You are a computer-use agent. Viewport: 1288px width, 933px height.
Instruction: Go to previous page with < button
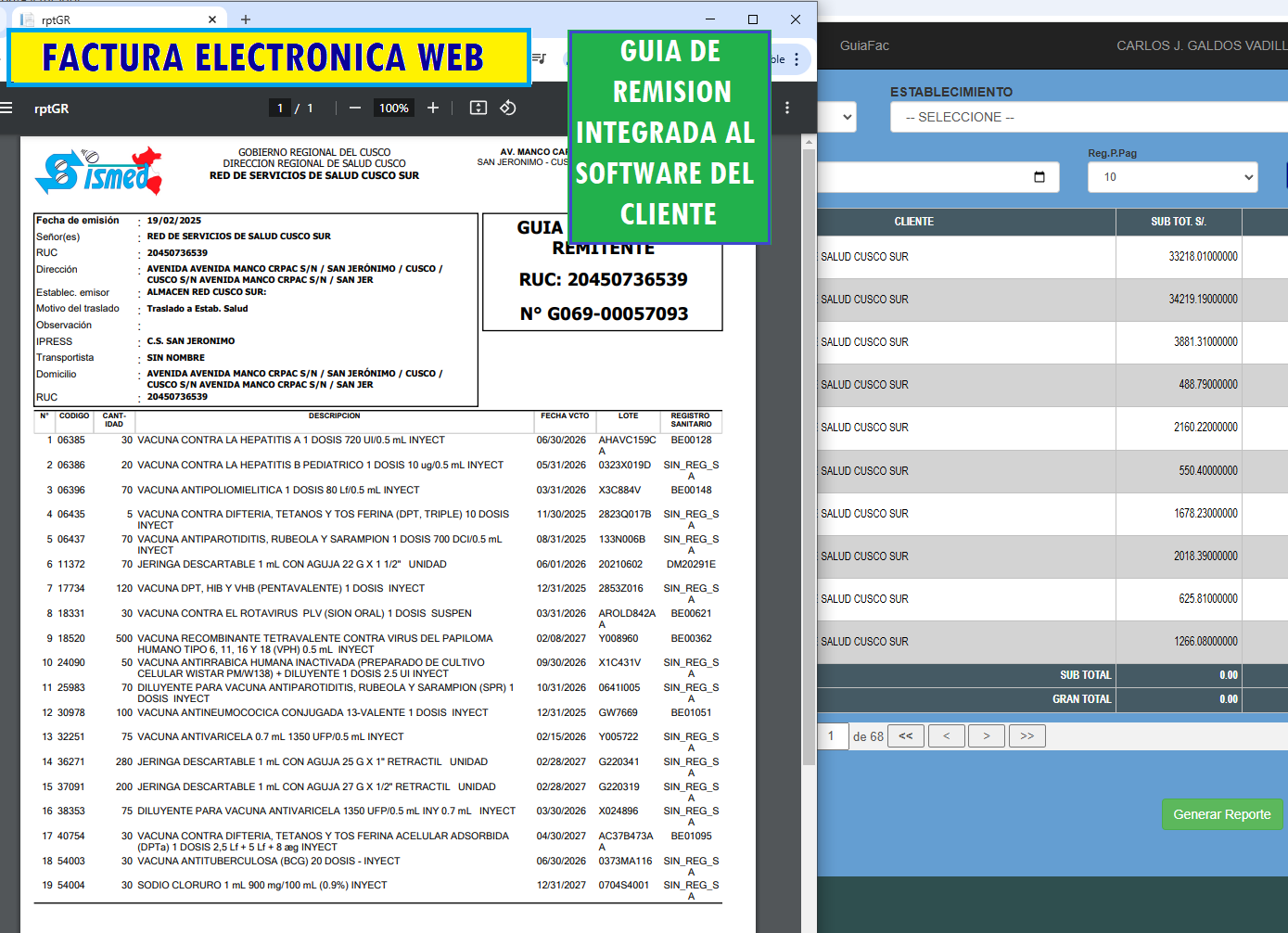point(947,736)
